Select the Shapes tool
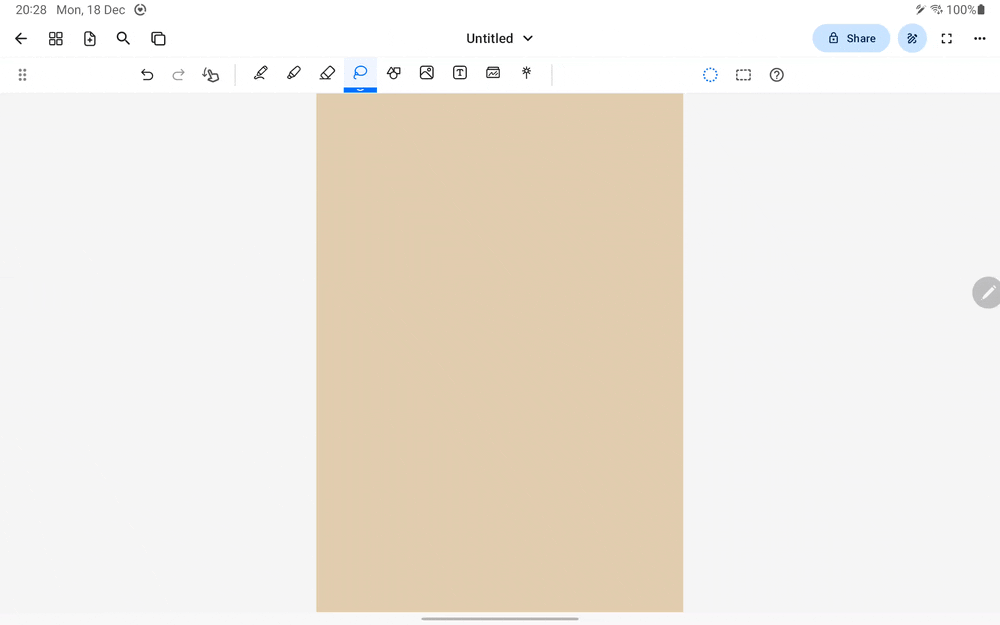 [393, 73]
